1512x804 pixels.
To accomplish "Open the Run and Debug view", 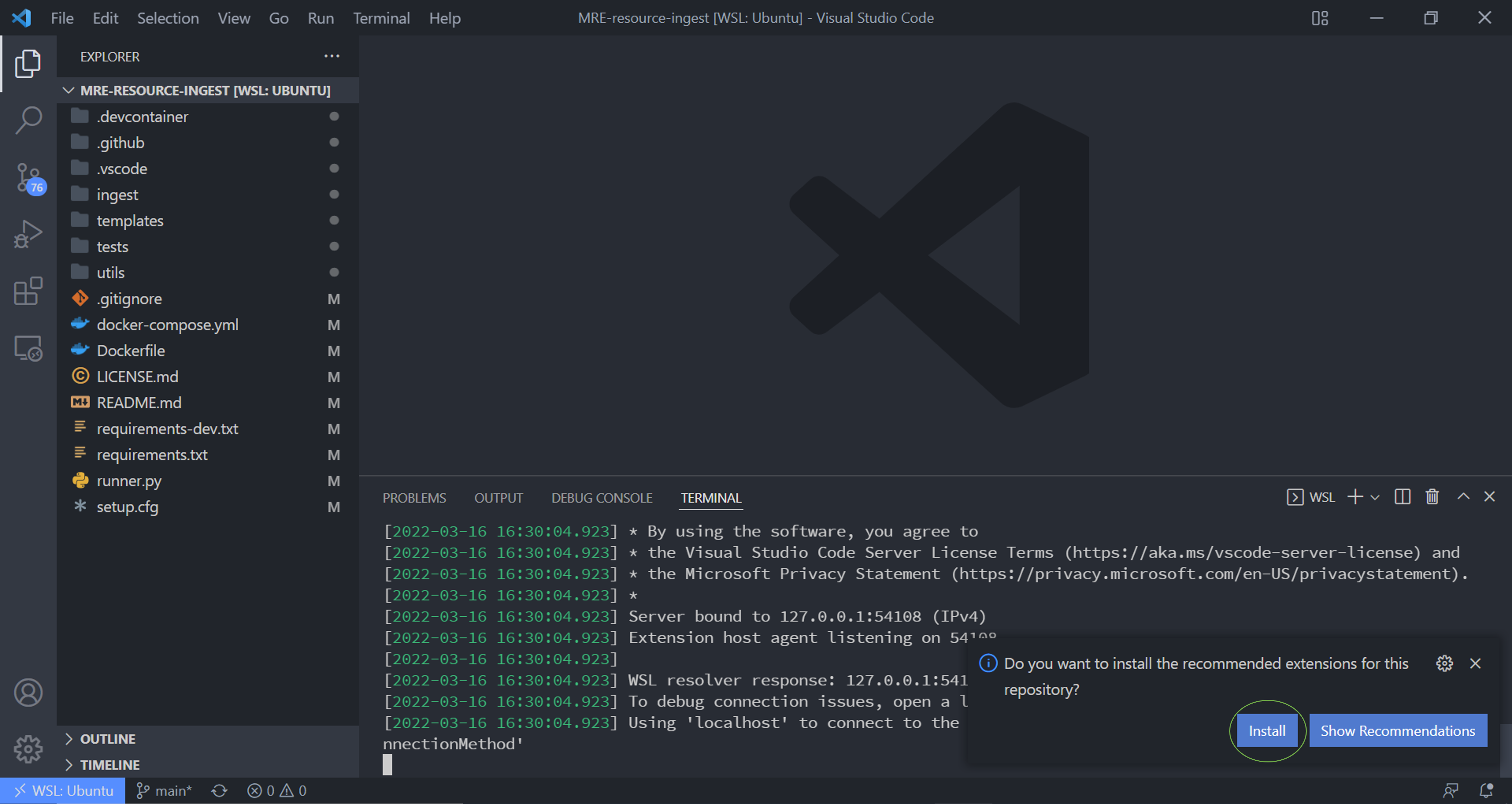I will [27, 234].
